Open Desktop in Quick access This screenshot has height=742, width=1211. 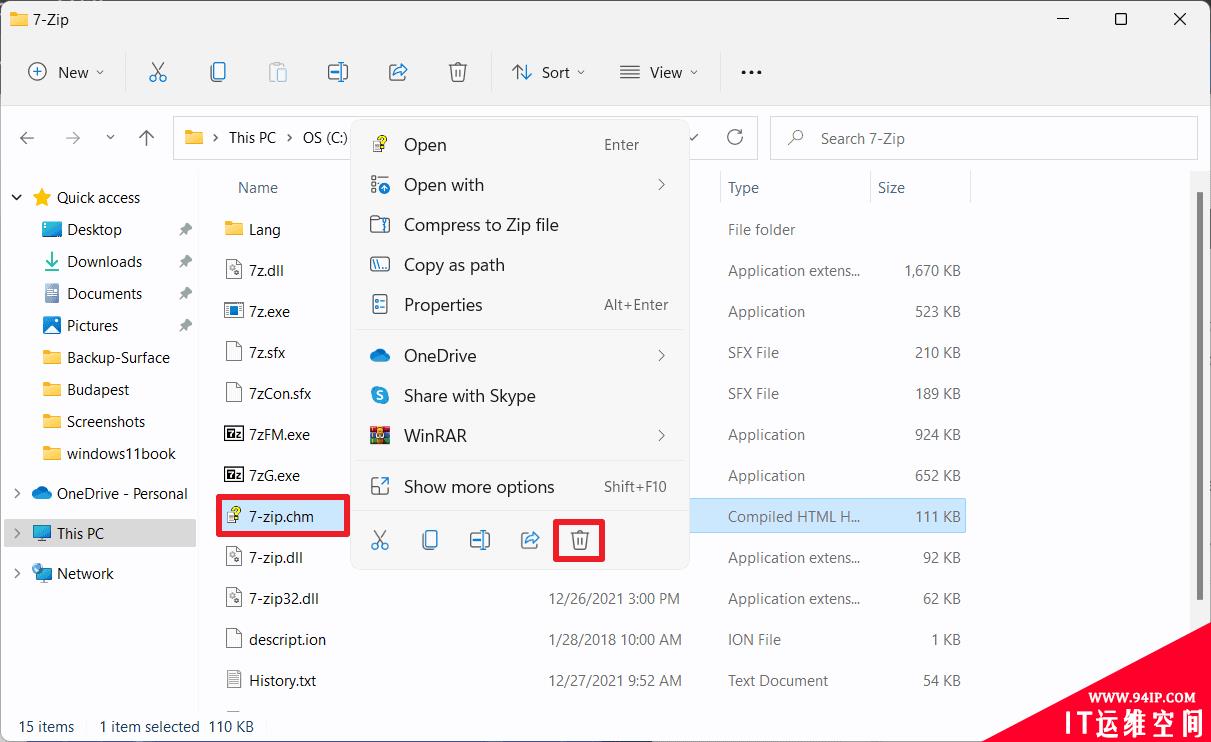[x=95, y=230]
